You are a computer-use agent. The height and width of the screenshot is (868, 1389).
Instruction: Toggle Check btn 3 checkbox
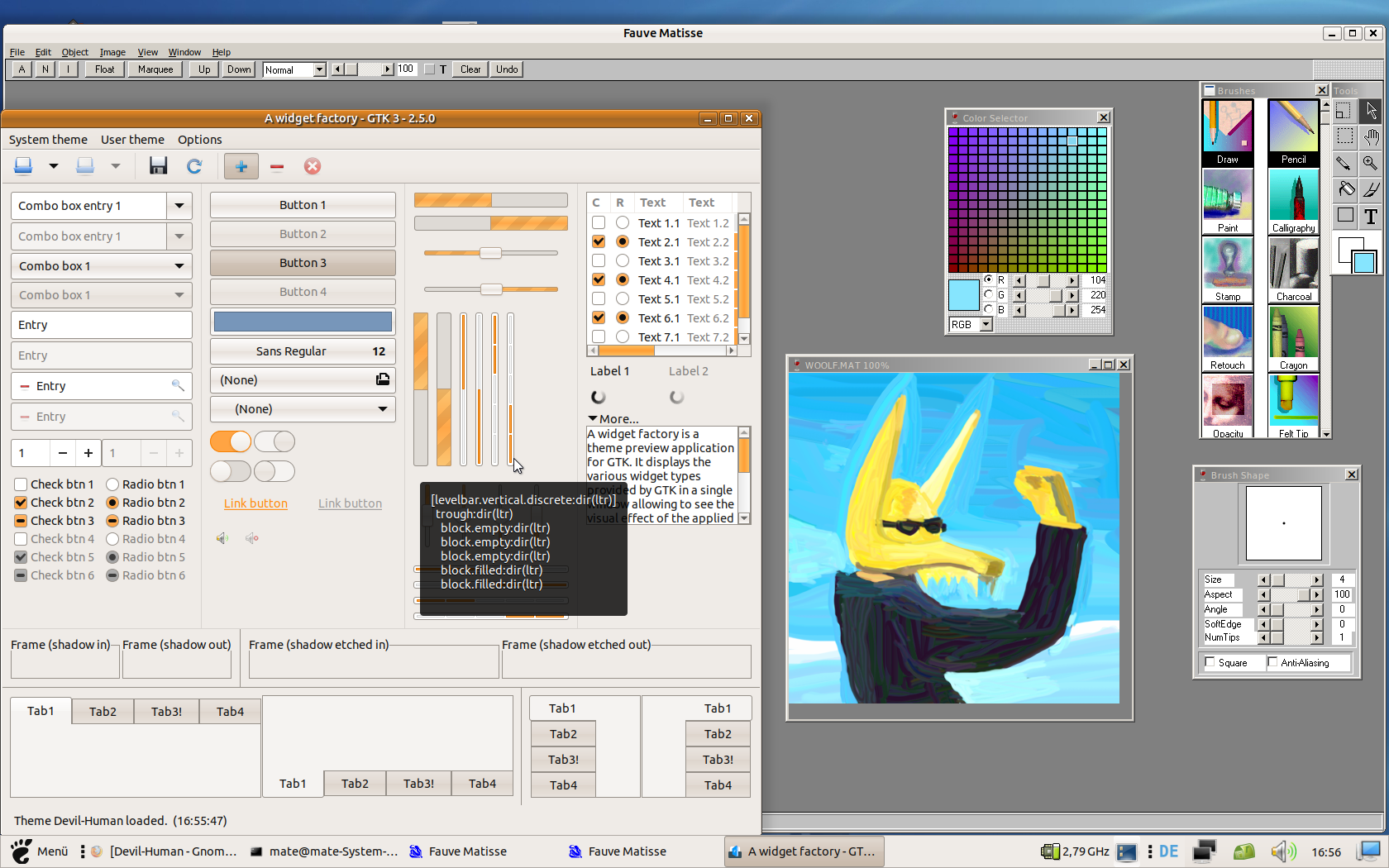click(x=21, y=521)
